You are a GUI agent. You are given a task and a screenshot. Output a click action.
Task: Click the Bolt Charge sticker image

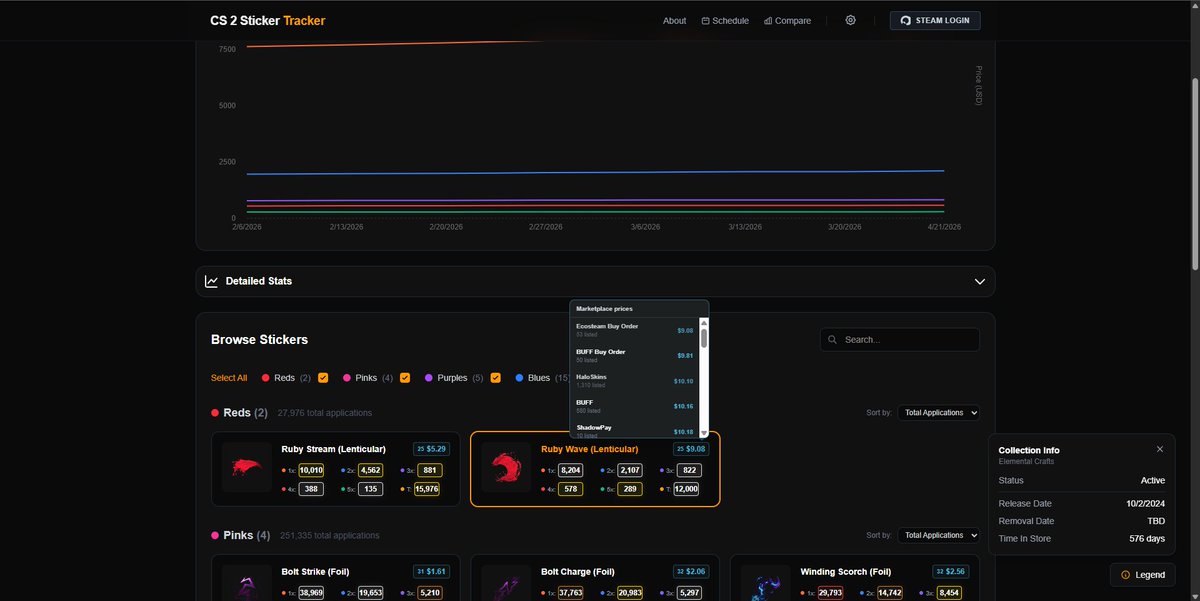click(505, 584)
